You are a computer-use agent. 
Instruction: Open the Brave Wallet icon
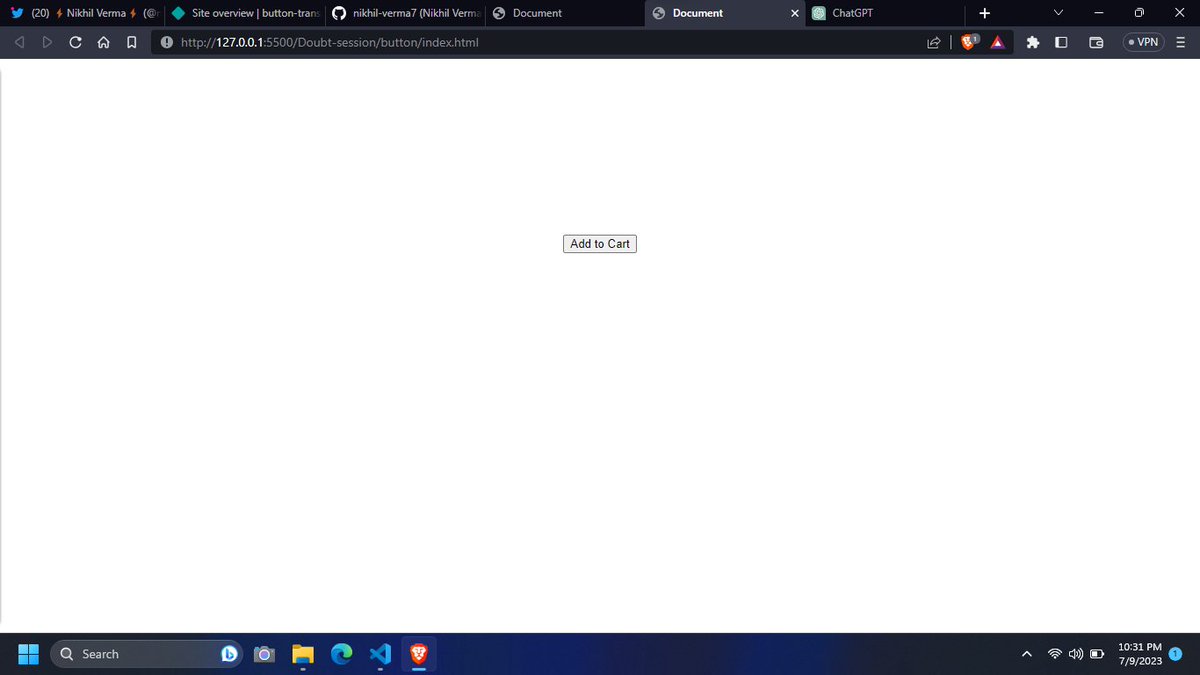[x=1095, y=43]
